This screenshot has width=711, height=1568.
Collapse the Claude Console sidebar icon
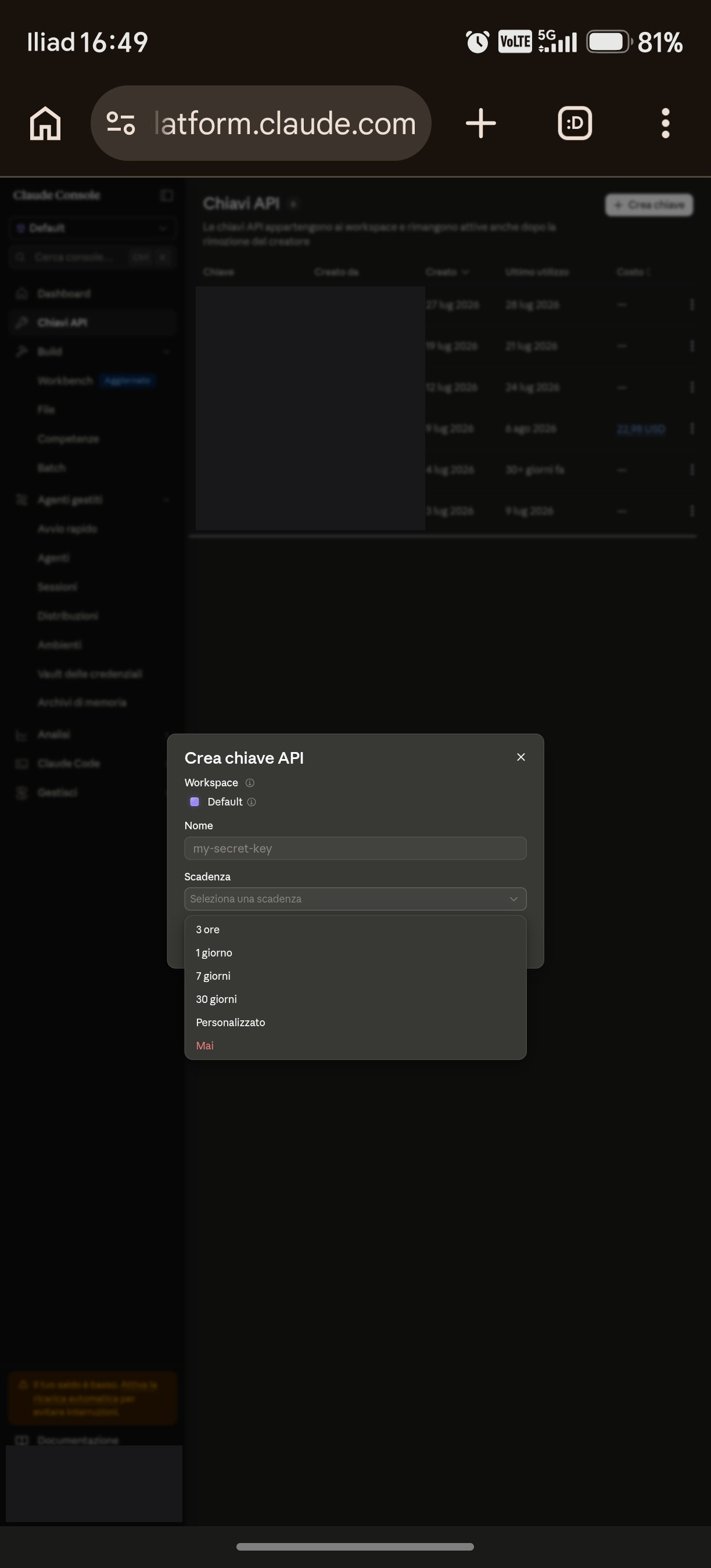167,195
